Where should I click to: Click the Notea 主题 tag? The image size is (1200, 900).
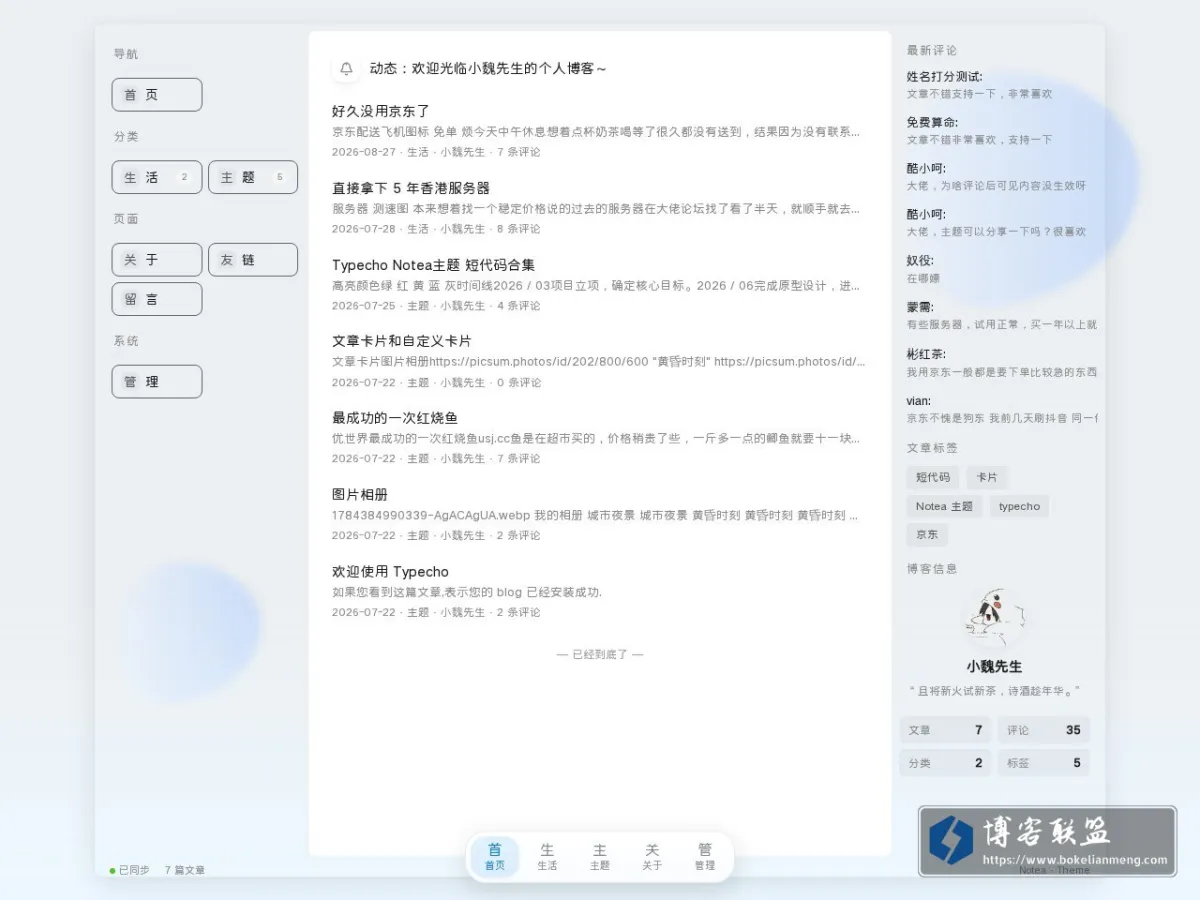point(944,507)
